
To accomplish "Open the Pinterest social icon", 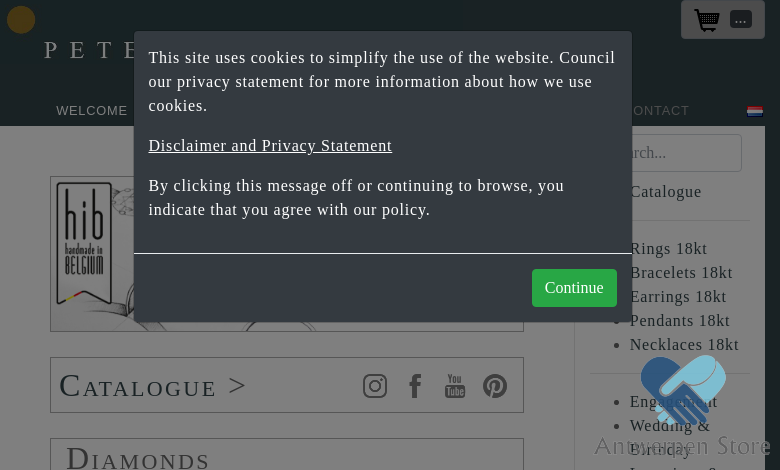I will coord(495,386).
